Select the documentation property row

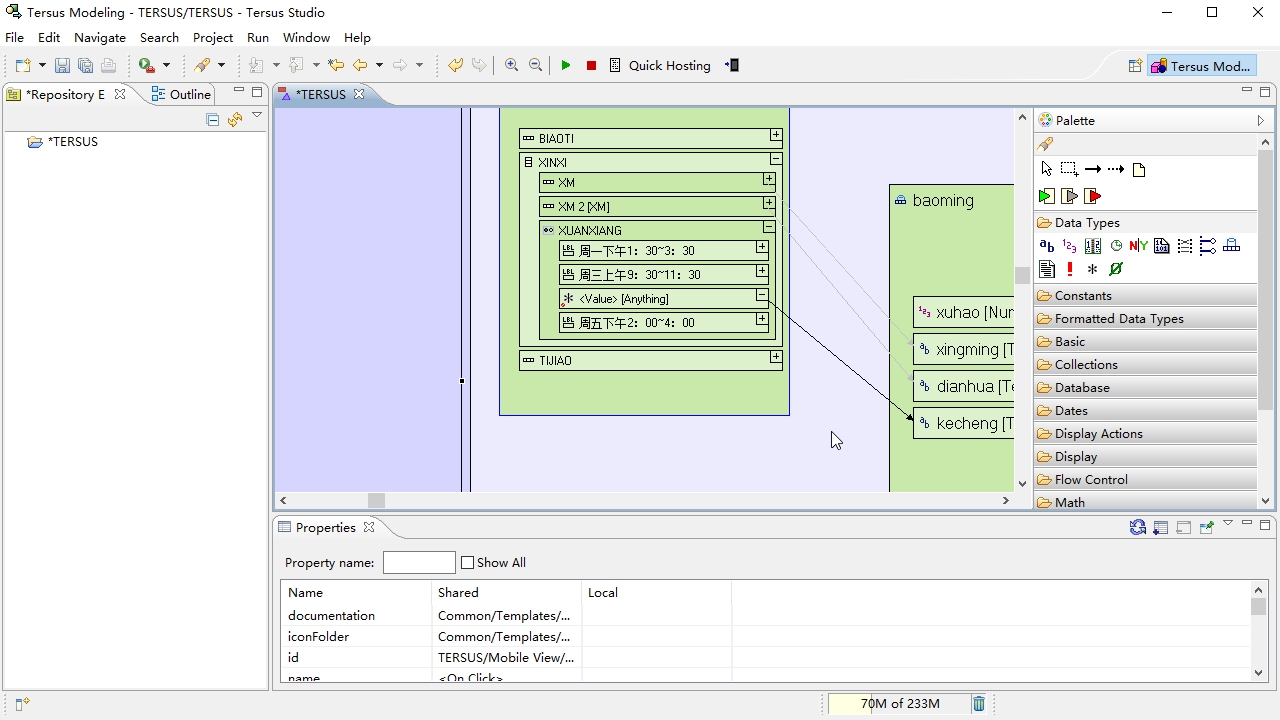[764, 616]
